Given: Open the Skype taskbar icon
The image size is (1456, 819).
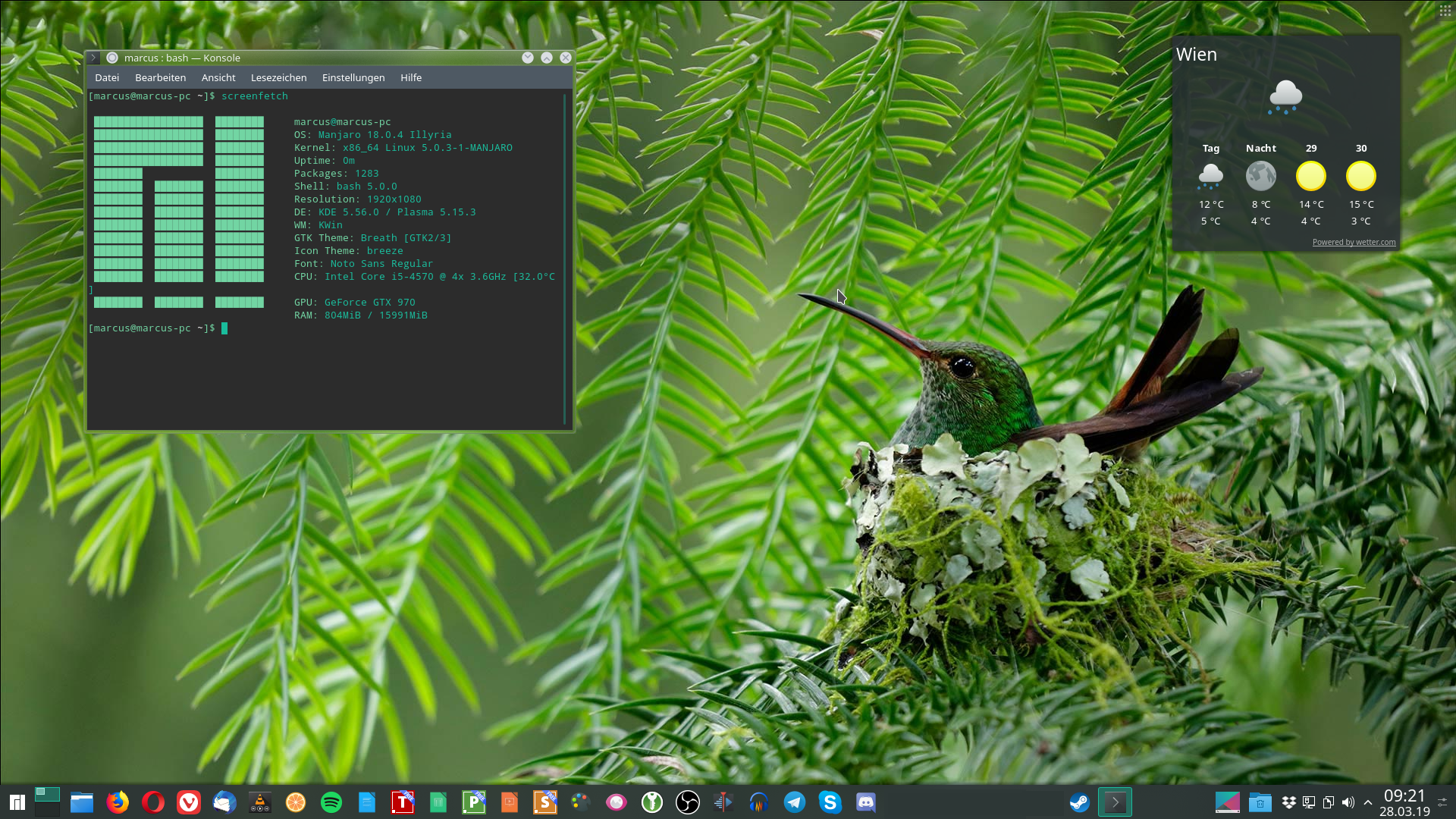Looking at the screenshot, I should coord(830,802).
